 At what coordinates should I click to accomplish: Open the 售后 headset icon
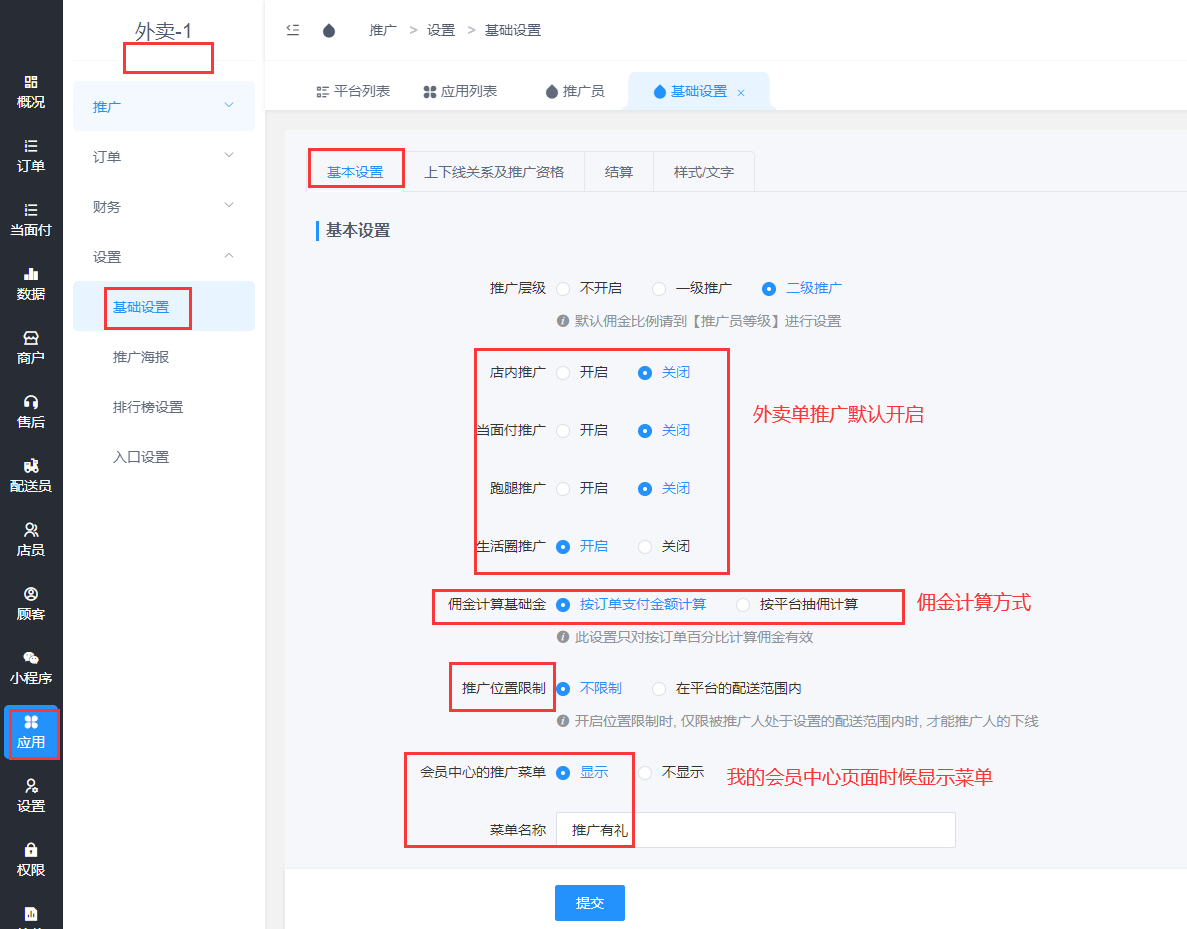pos(30,412)
